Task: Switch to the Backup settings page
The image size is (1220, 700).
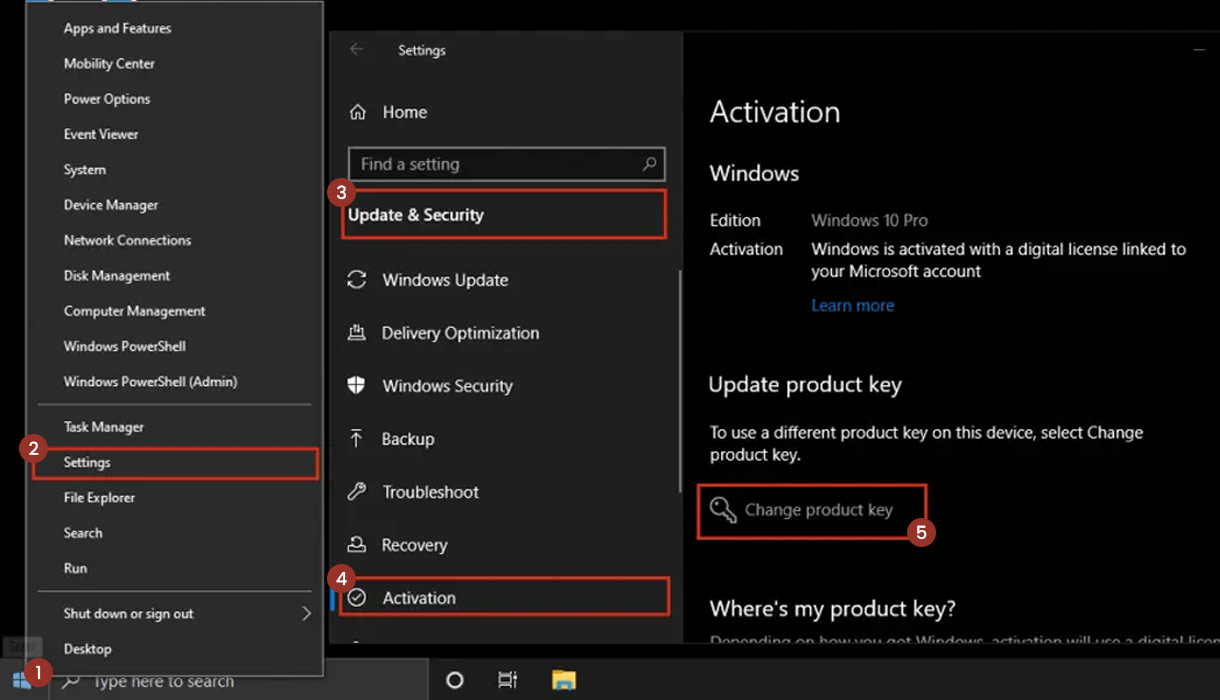Action: point(408,439)
